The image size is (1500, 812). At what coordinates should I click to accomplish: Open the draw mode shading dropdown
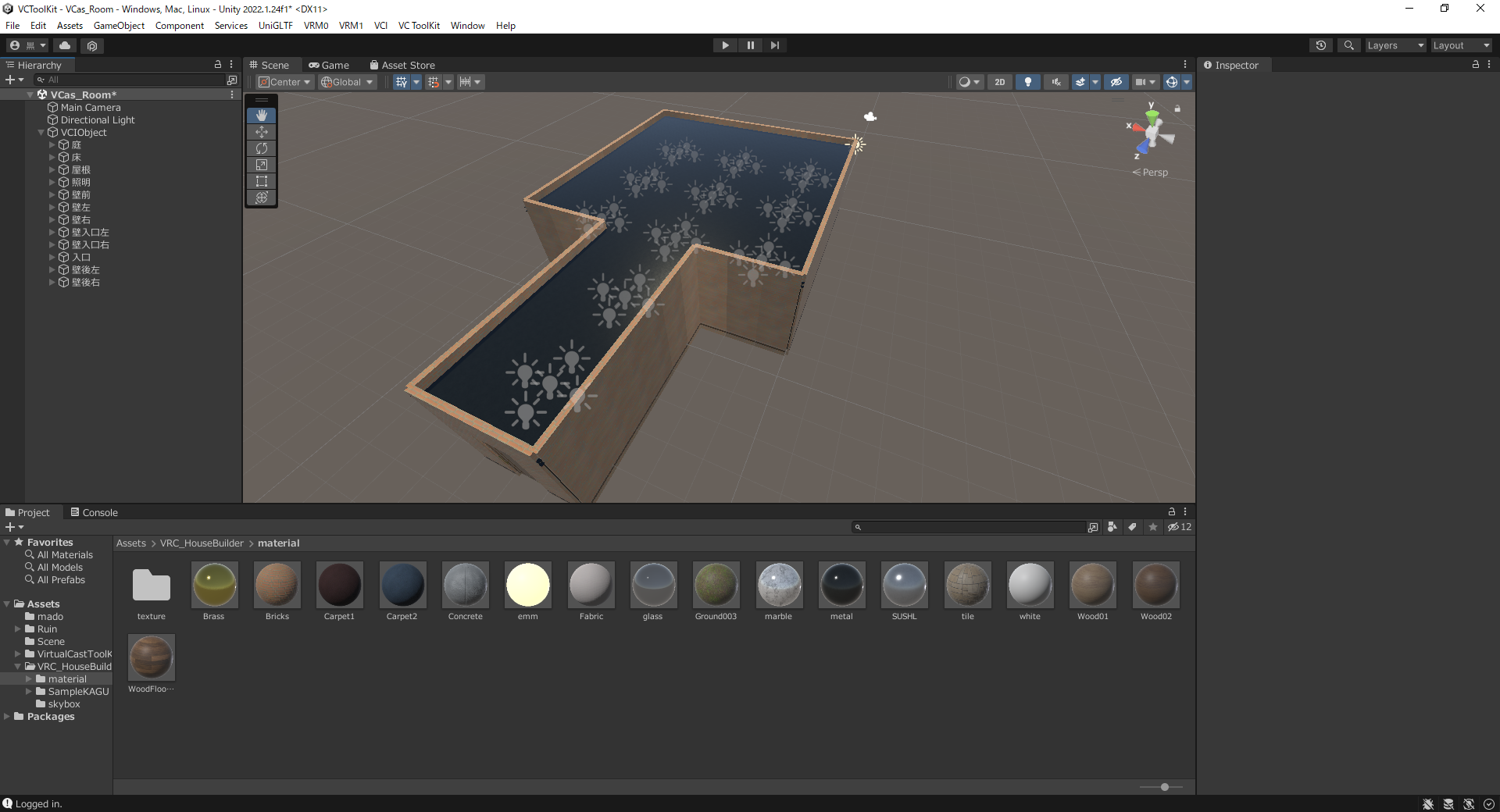969,82
